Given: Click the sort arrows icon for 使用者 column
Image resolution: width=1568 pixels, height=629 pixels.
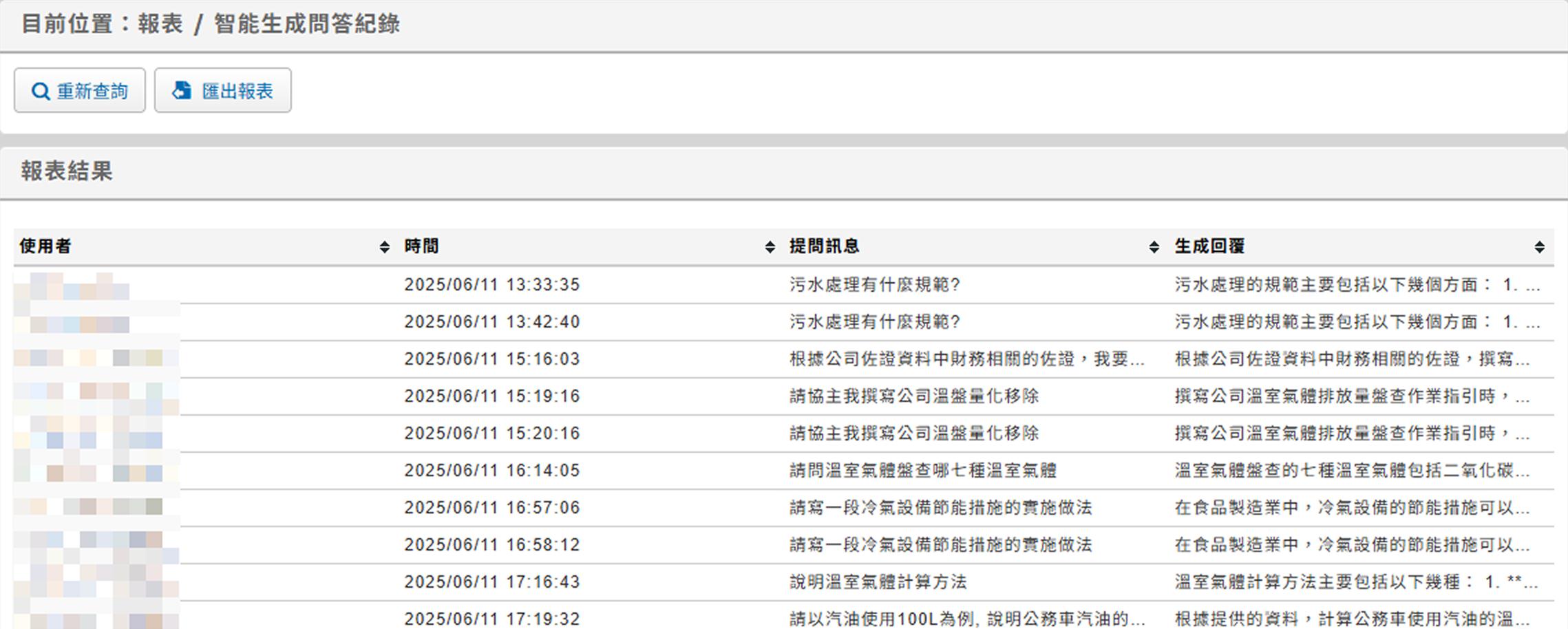Looking at the screenshot, I should click(384, 247).
